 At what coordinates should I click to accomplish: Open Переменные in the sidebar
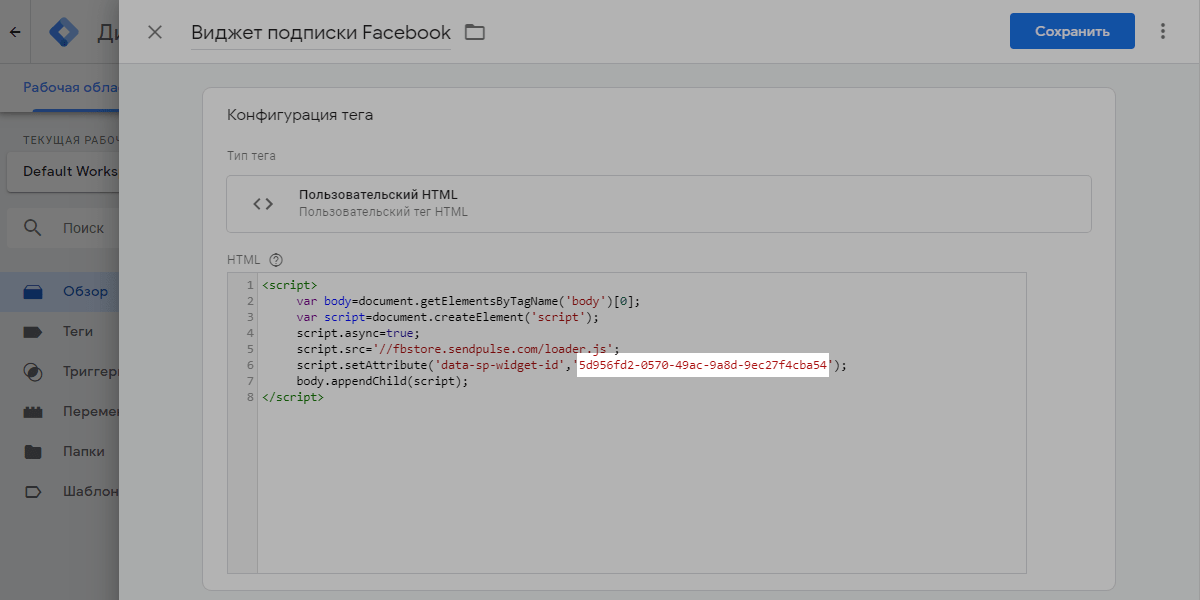tap(60, 411)
